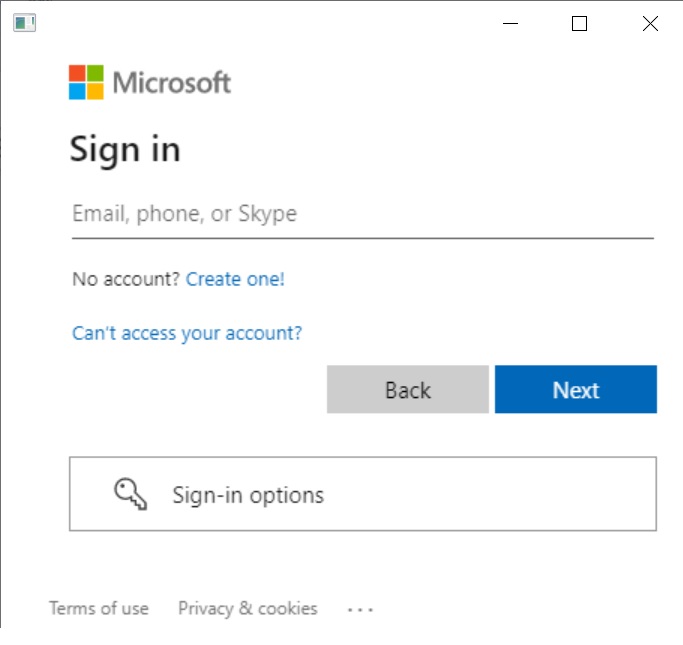Focus the Email, phone, or Skype field

(x=362, y=215)
